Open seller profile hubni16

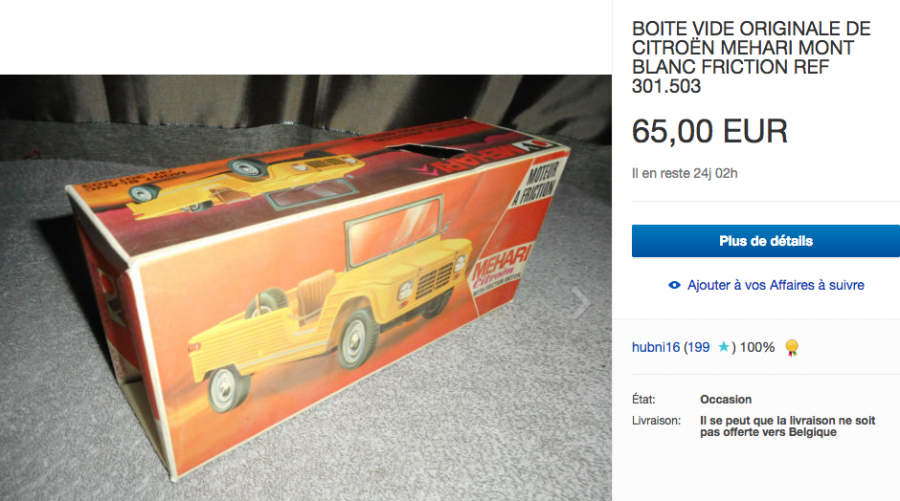(655, 347)
